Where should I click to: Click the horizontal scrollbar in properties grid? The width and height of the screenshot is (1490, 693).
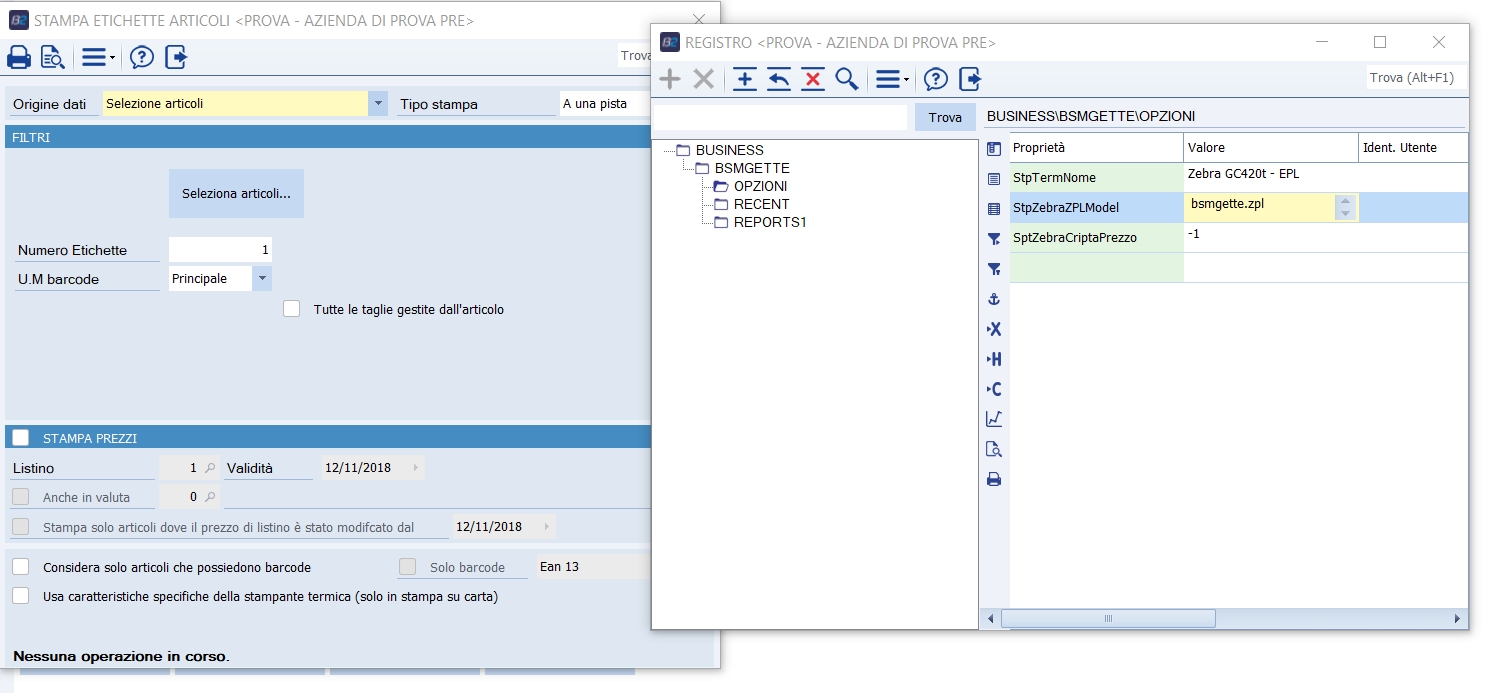pos(1108,619)
